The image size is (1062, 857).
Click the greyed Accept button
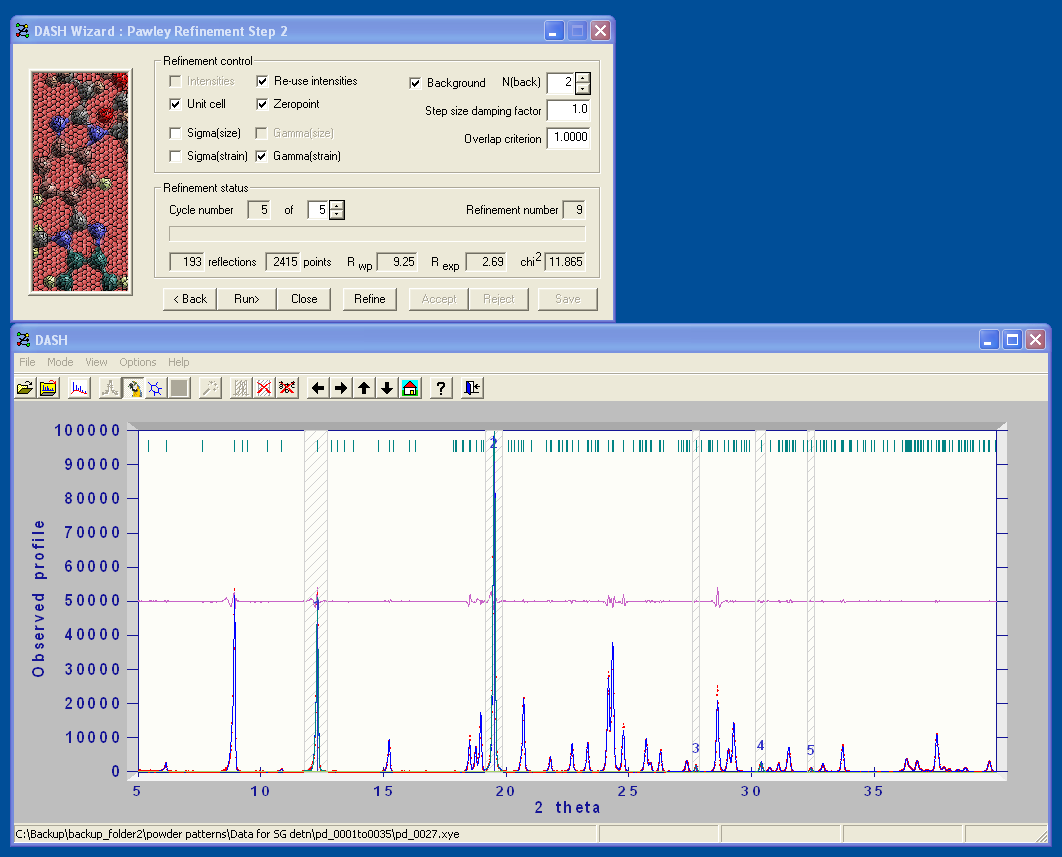click(x=439, y=299)
